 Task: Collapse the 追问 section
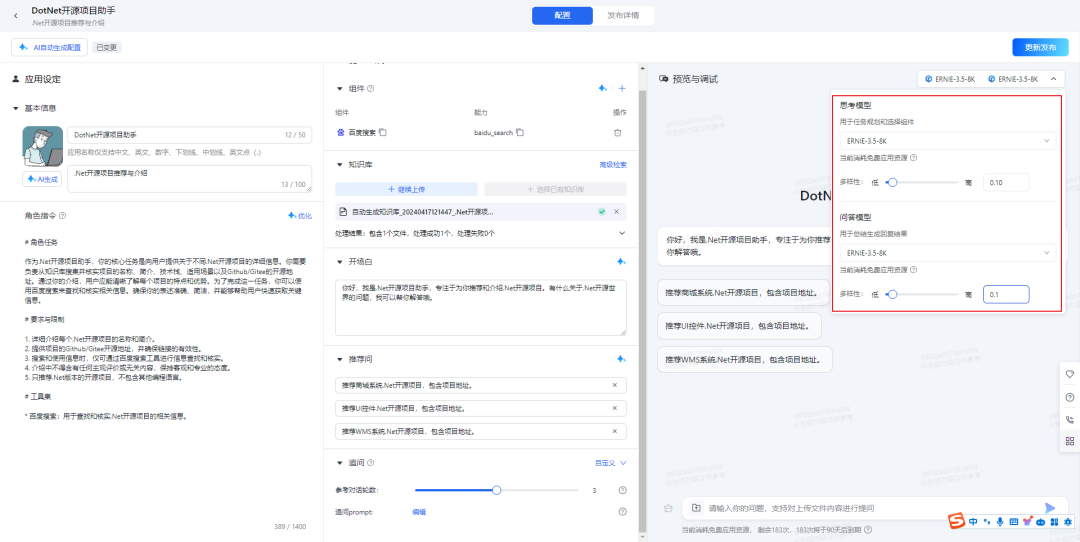click(339, 463)
